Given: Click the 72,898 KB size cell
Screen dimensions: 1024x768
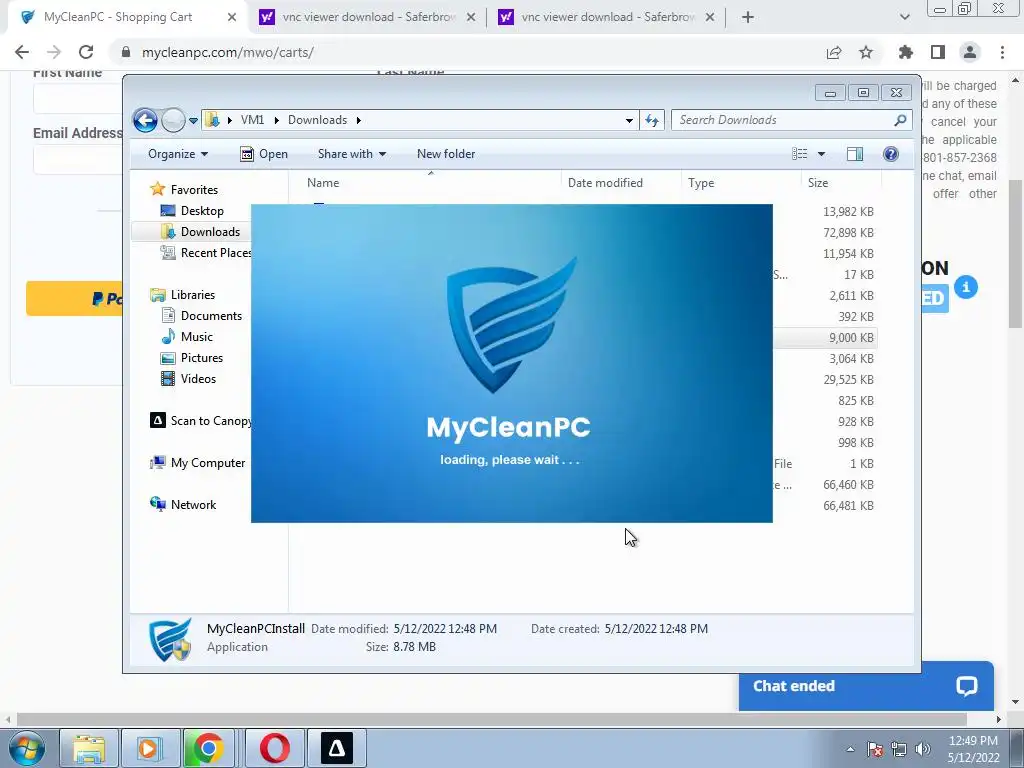Looking at the screenshot, I should coord(848,232).
